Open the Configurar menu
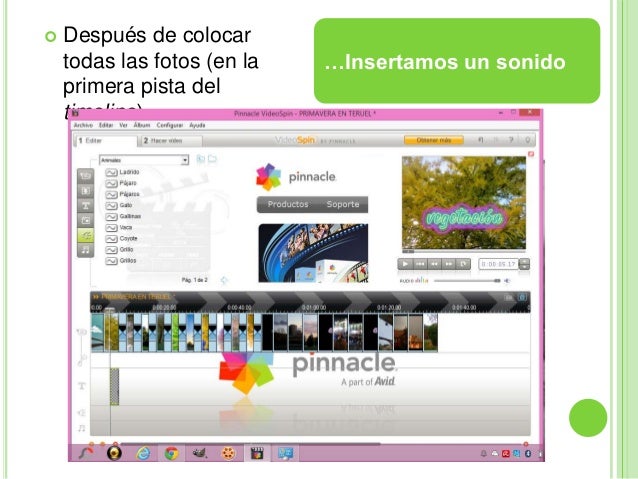This screenshot has width=638, height=479. coord(170,125)
